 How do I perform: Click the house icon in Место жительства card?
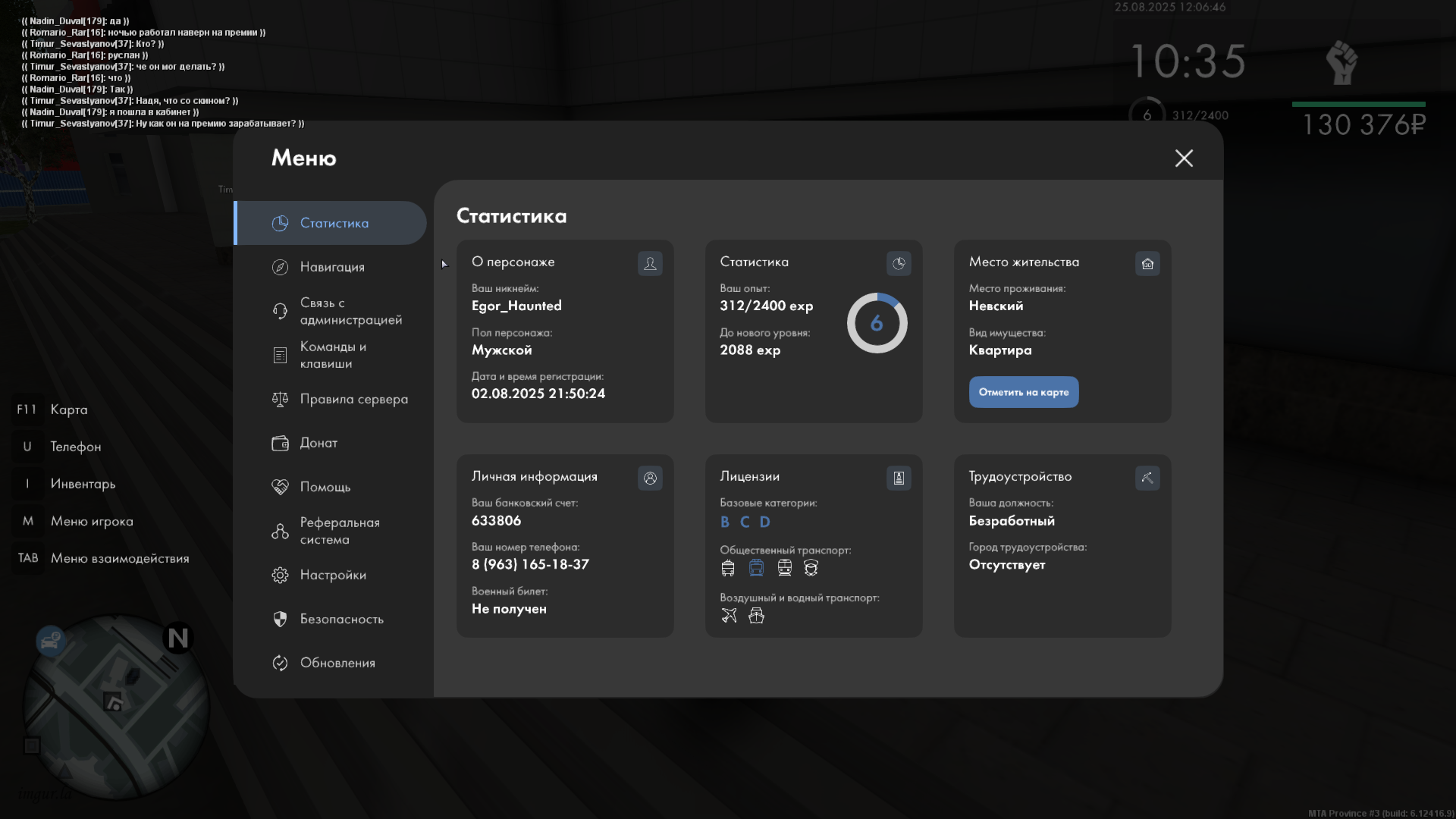pyautogui.click(x=1147, y=263)
